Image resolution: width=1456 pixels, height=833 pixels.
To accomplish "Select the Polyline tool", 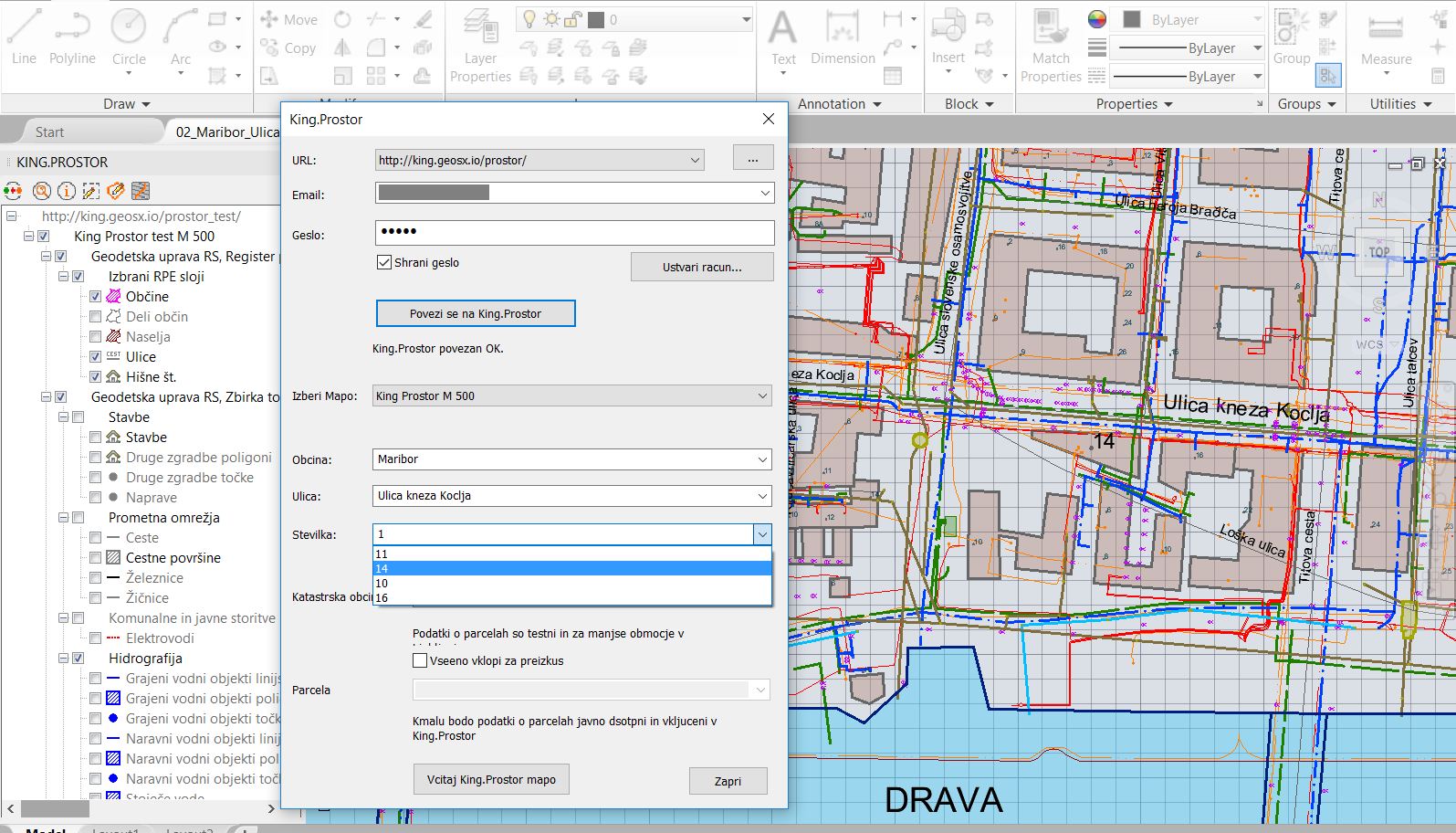I will pyautogui.click(x=72, y=37).
